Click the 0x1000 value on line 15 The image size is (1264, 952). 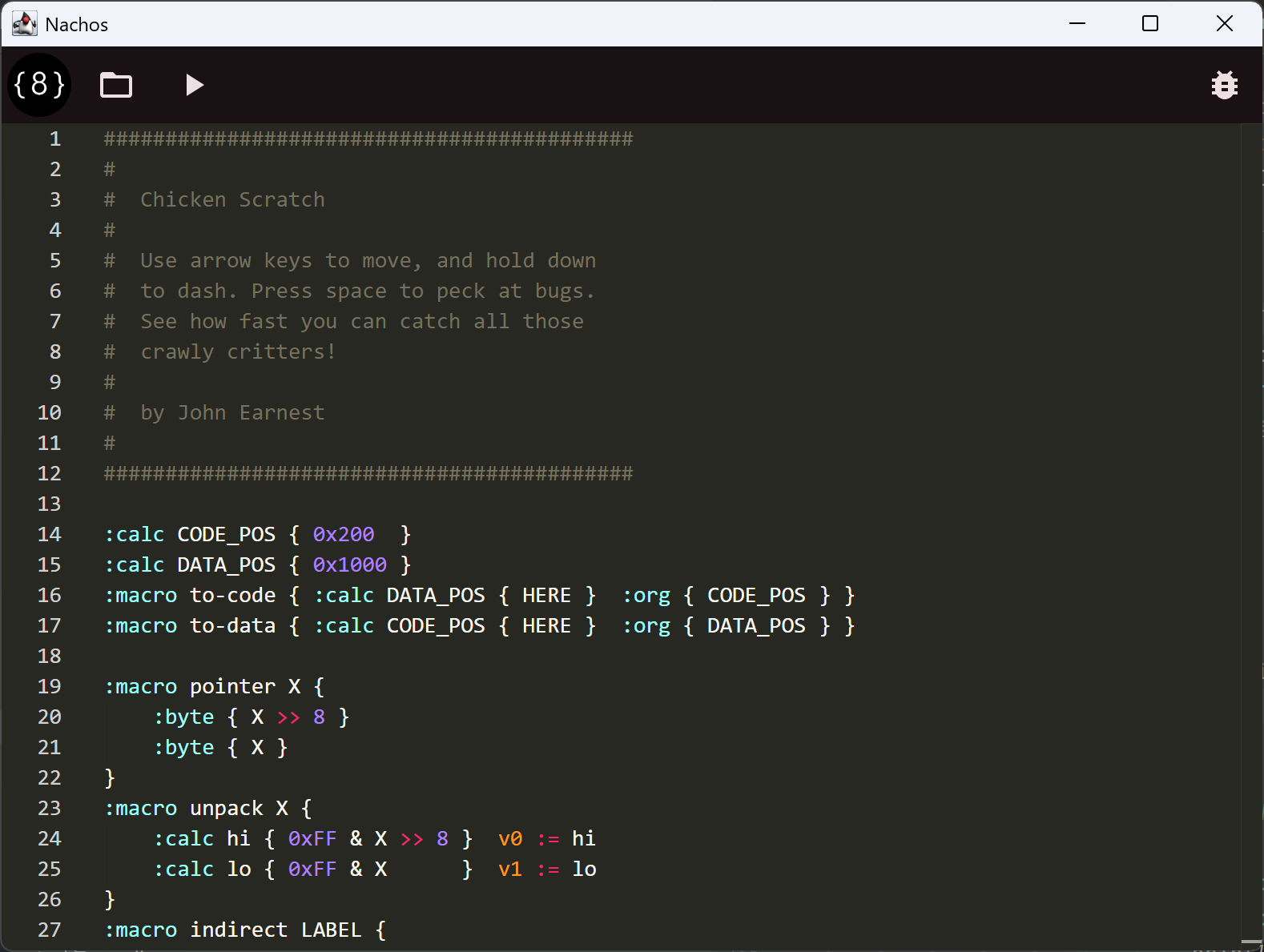click(x=350, y=564)
